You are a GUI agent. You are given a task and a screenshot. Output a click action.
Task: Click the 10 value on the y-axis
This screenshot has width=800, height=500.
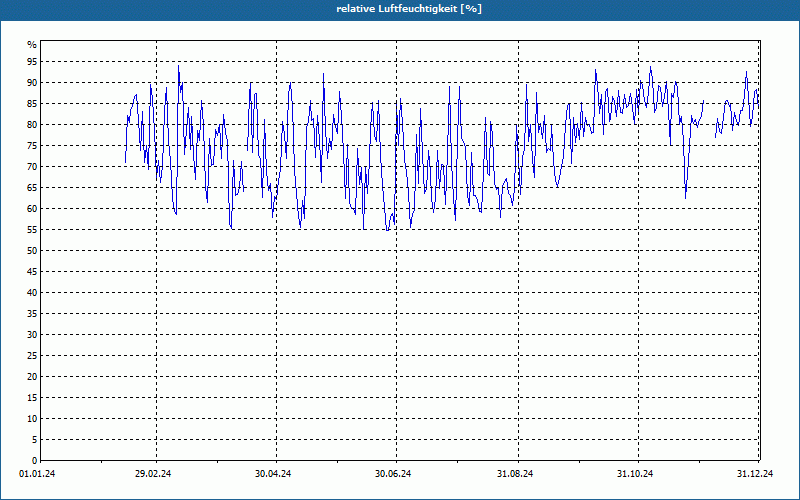32,419
